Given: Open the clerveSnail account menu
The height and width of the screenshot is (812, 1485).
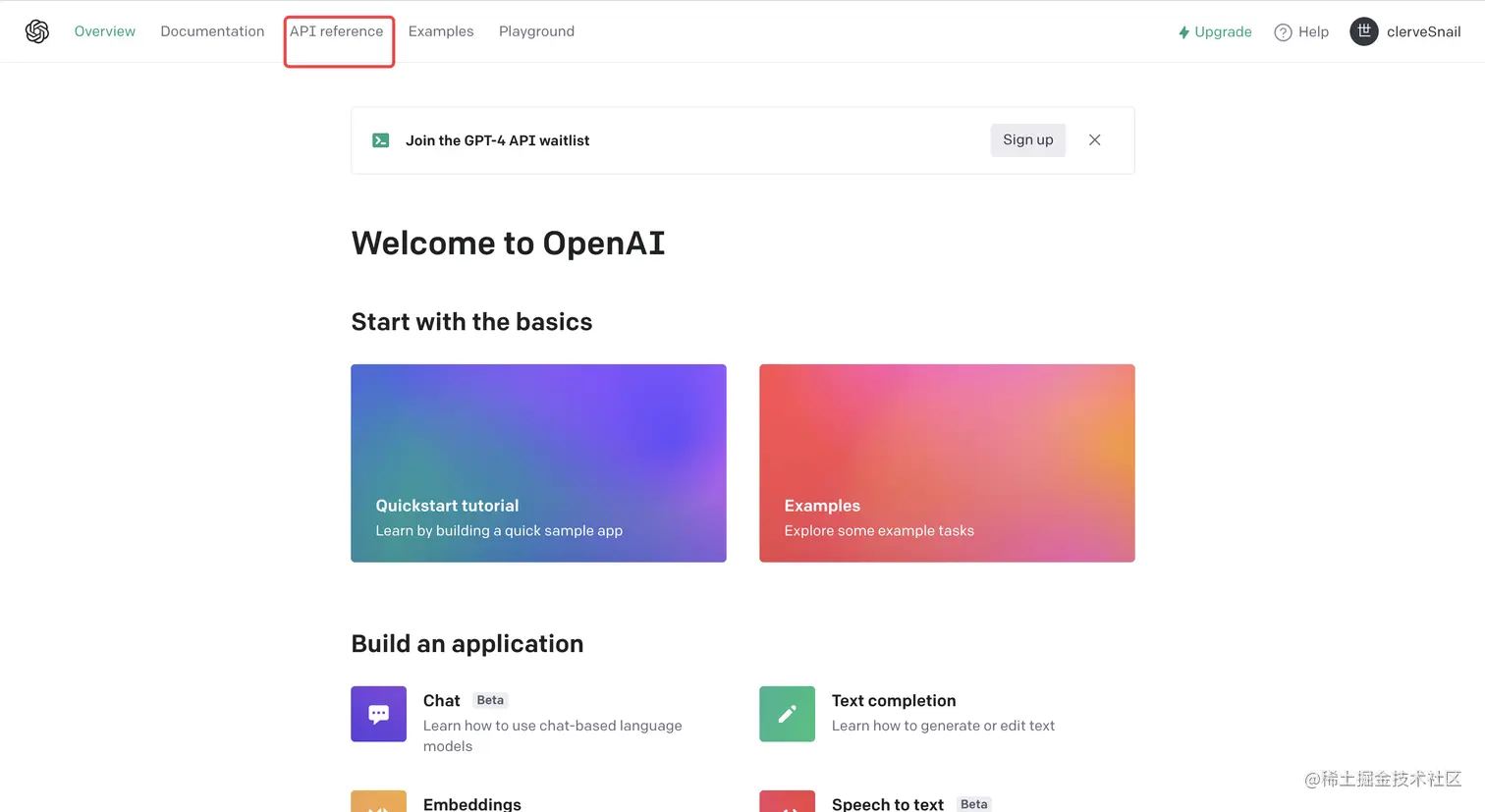Looking at the screenshot, I should [1405, 31].
